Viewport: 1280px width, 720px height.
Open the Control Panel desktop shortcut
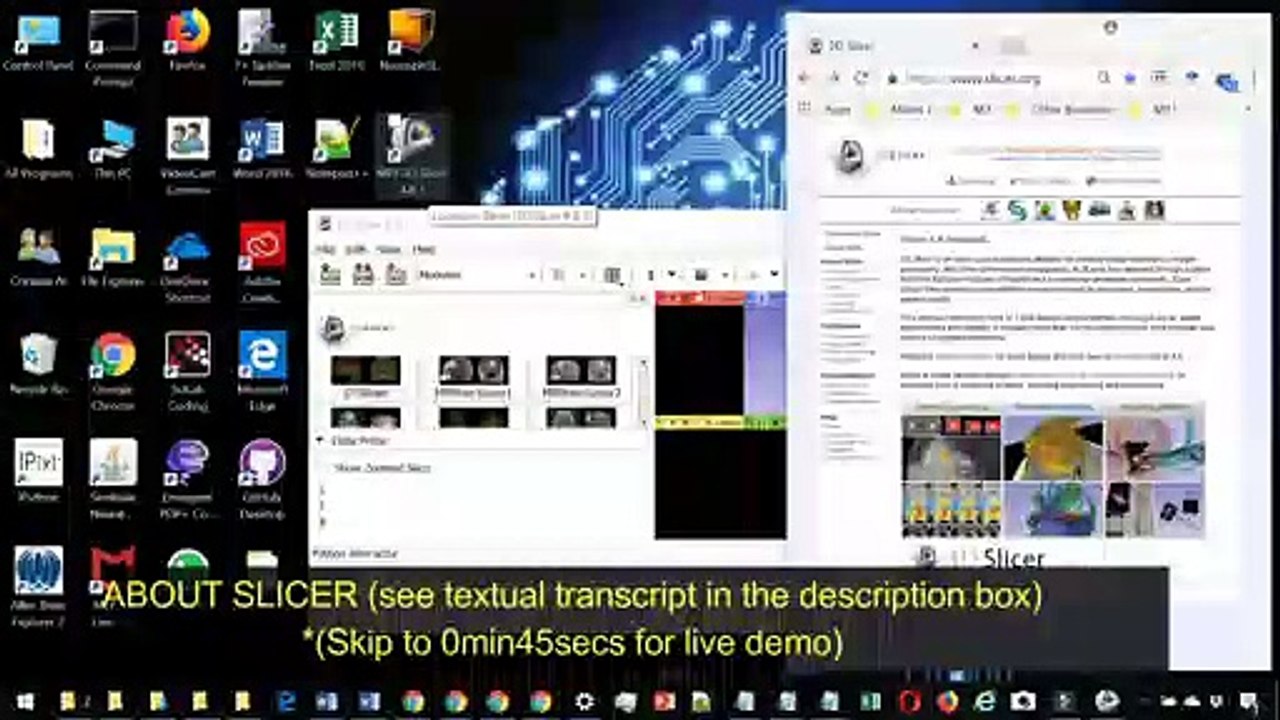tap(38, 40)
